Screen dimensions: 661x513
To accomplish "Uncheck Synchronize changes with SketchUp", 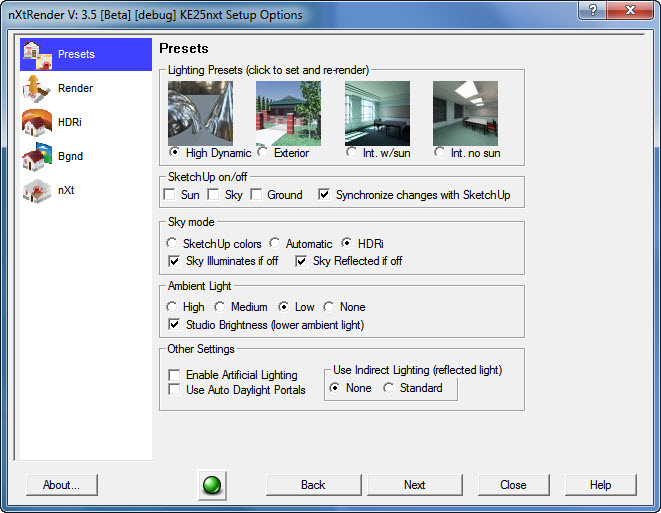I will [x=324, y=194].
